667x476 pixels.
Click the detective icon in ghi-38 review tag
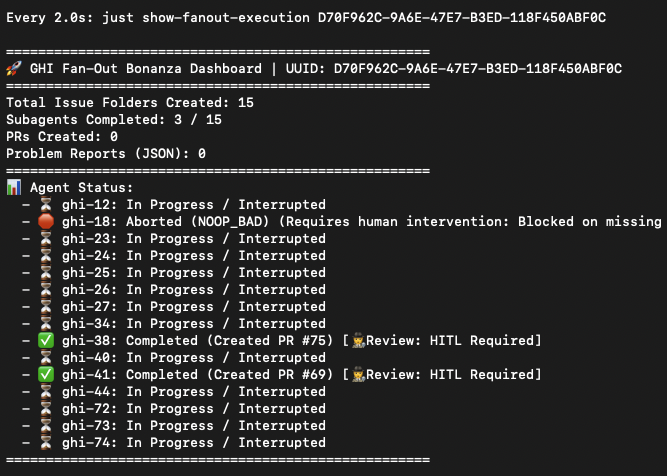click(x=359, y=341)
